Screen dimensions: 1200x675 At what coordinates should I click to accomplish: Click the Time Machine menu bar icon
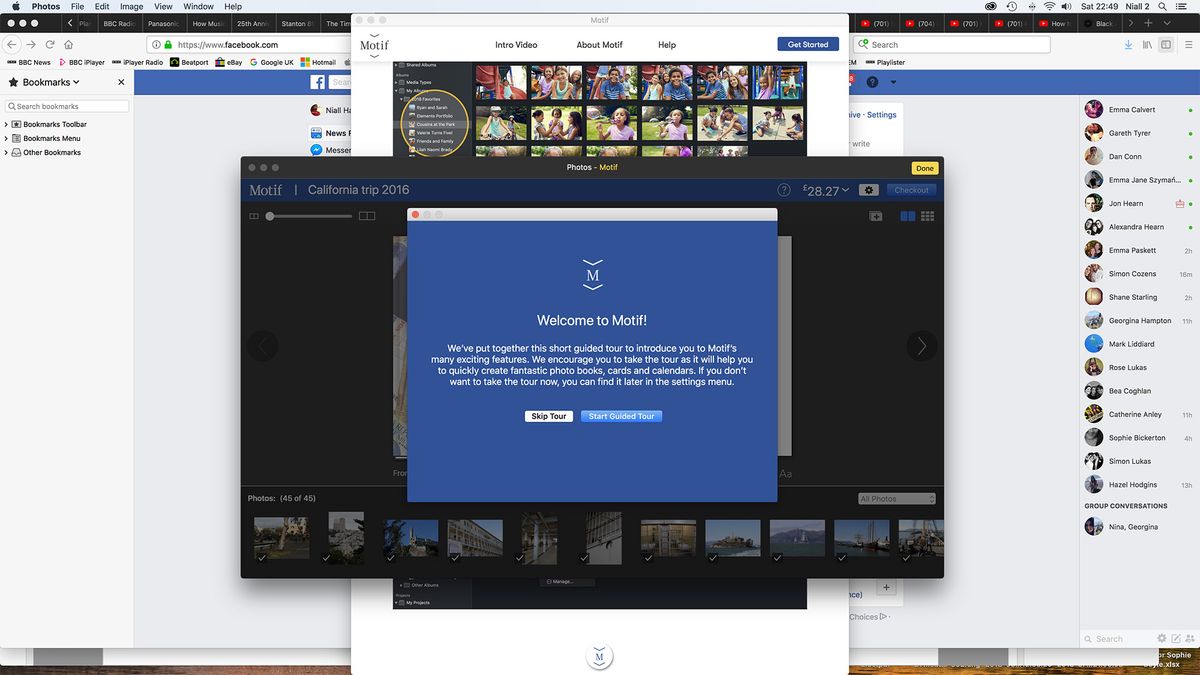click(x=1011, y=6)
